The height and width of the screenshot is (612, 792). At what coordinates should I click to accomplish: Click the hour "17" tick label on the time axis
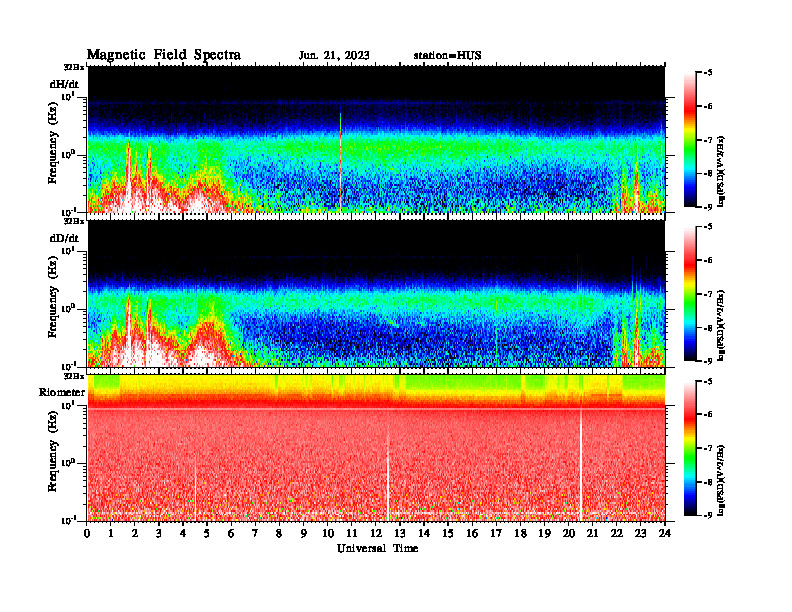click(496, 533)
